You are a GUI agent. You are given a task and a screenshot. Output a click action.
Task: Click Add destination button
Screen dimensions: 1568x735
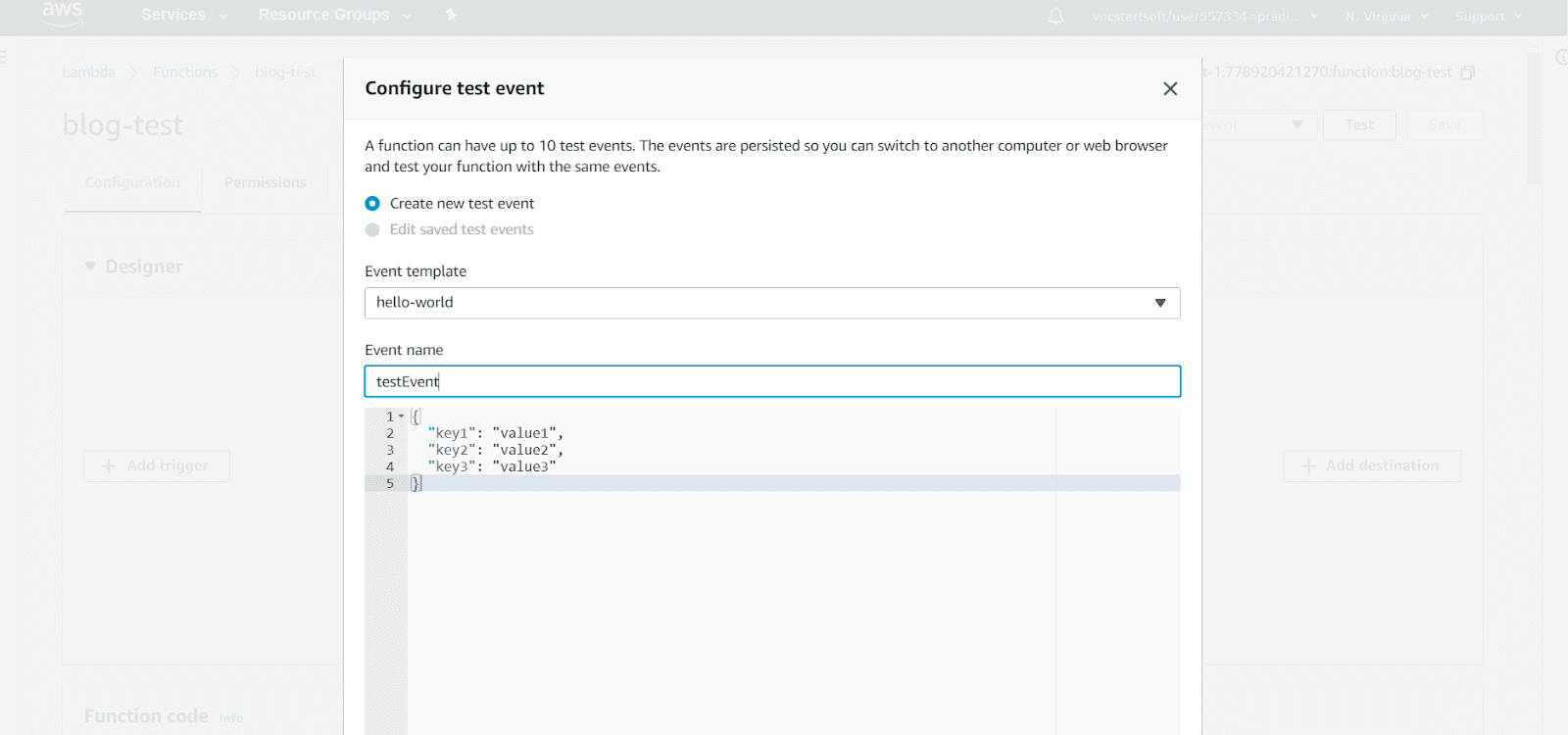[x=1372, y=465]
